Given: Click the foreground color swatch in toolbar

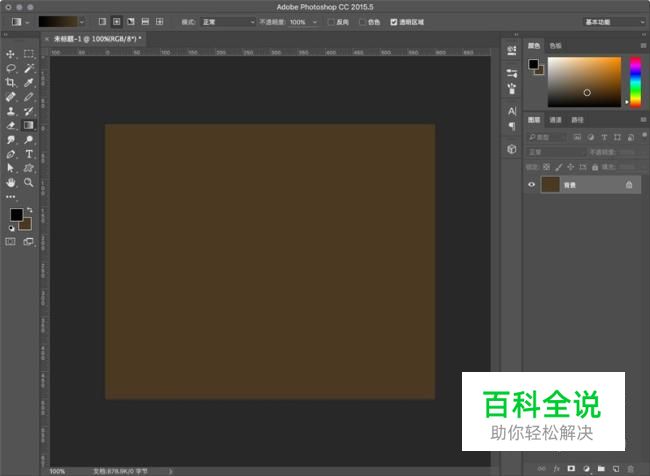Looking at the screenshot, I should pos(16,215).
